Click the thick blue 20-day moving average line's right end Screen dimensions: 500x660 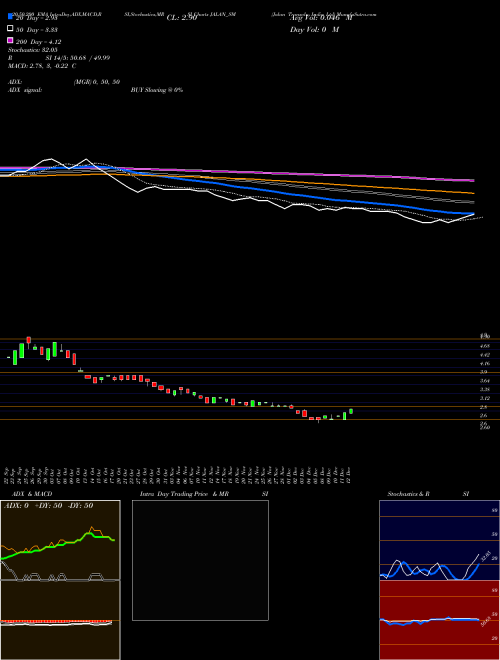coord(472,213)
